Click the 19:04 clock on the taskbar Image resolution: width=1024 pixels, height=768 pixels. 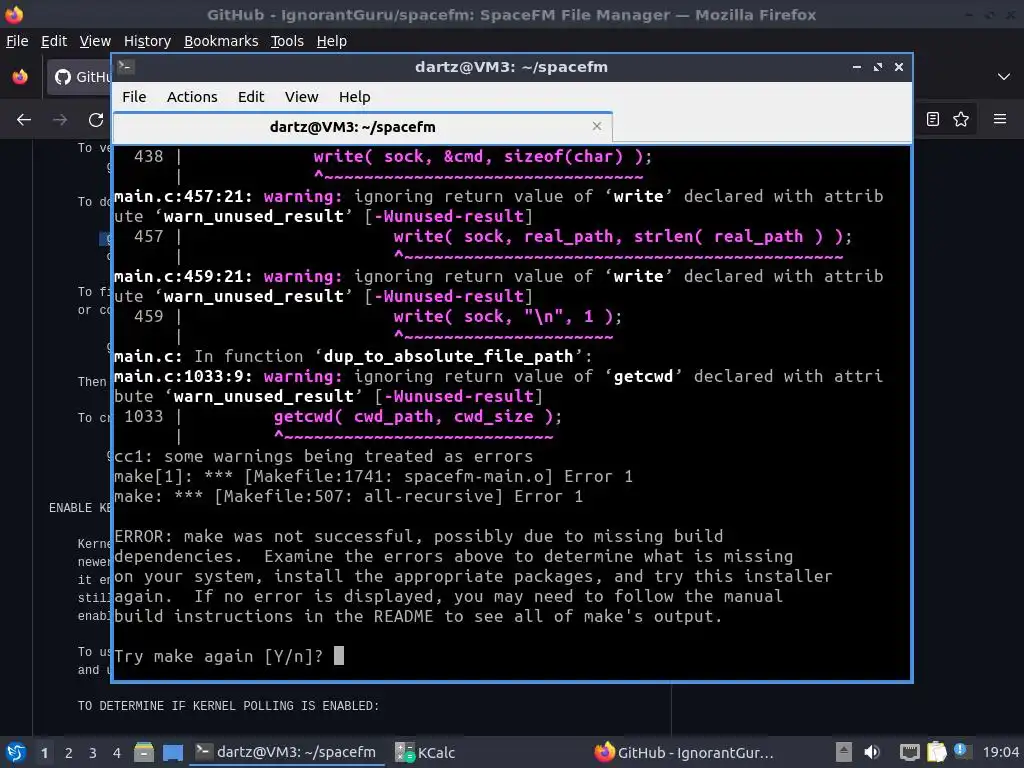[x=1000, y=752]
